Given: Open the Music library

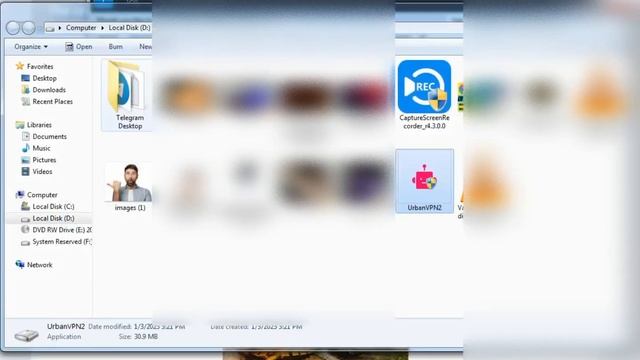Looking at the screenshot, I should 41,148.
